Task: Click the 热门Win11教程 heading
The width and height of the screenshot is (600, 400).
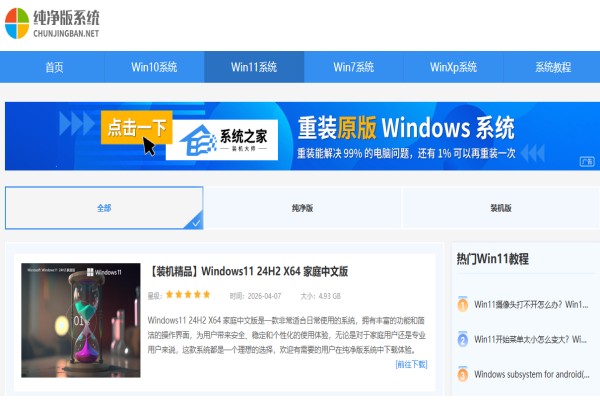Action: (x=492, y=259)
